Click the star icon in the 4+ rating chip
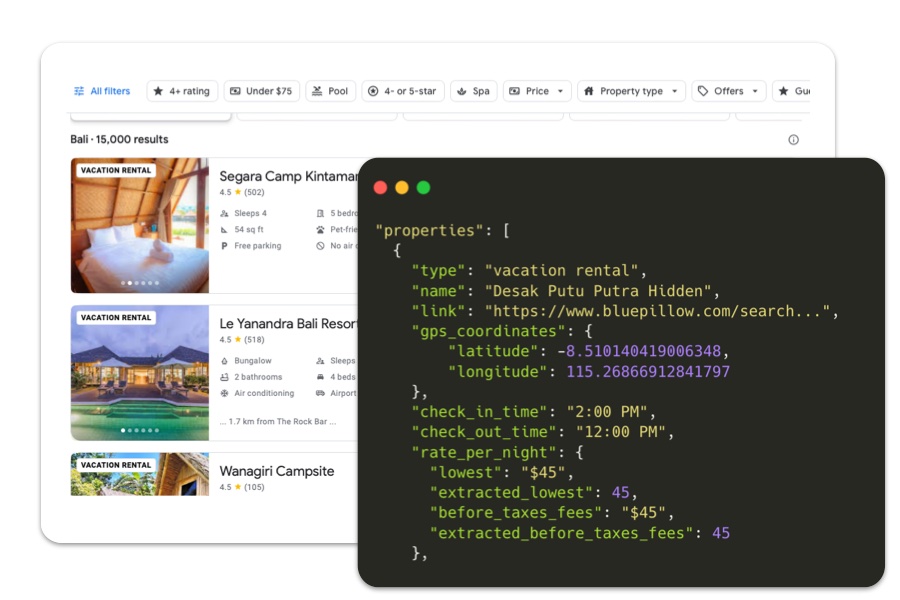The image size is (900, 600). coord(160,91)
